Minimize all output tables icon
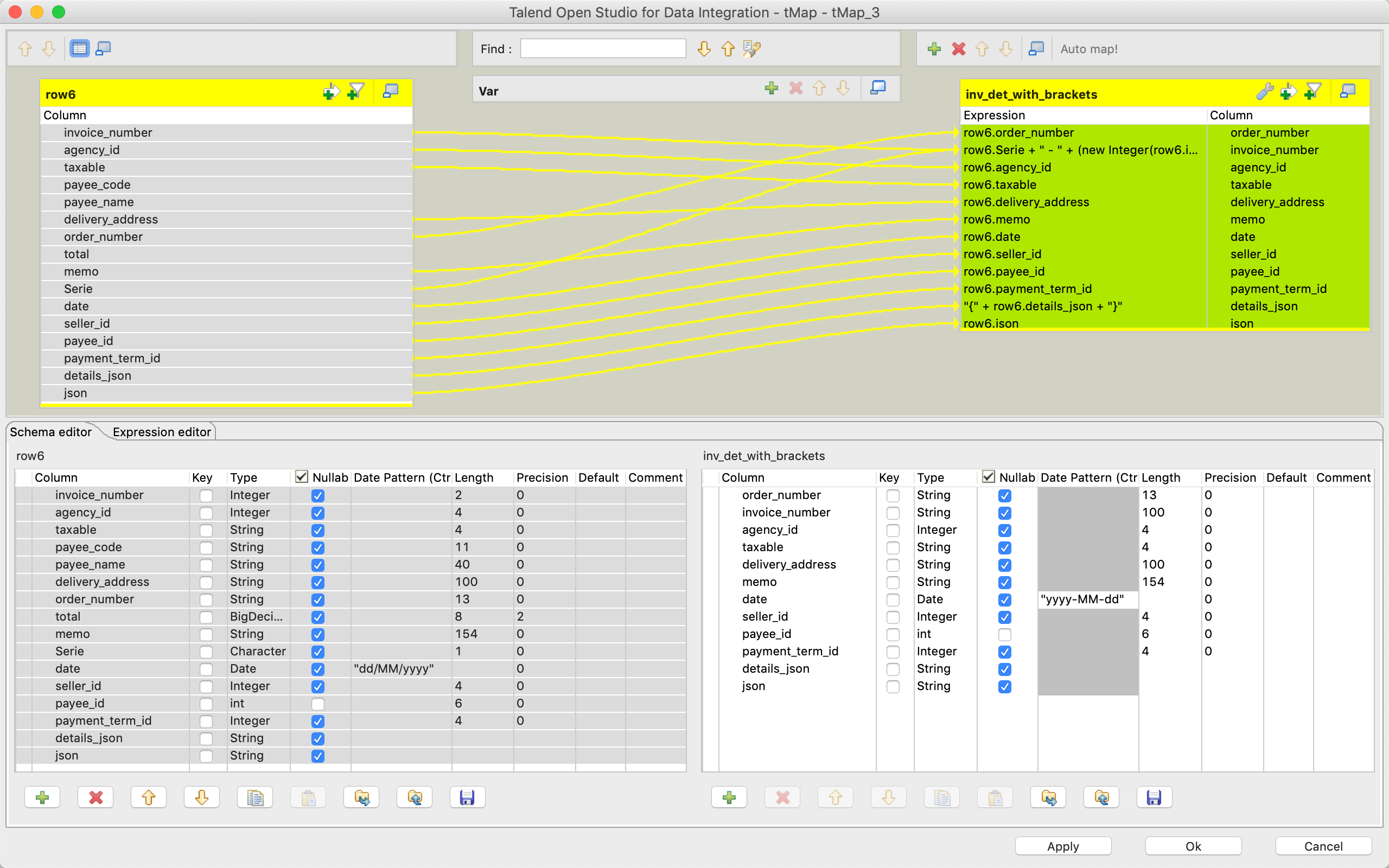This screenshot has height=868, width=1389. tap(1036, 49)
